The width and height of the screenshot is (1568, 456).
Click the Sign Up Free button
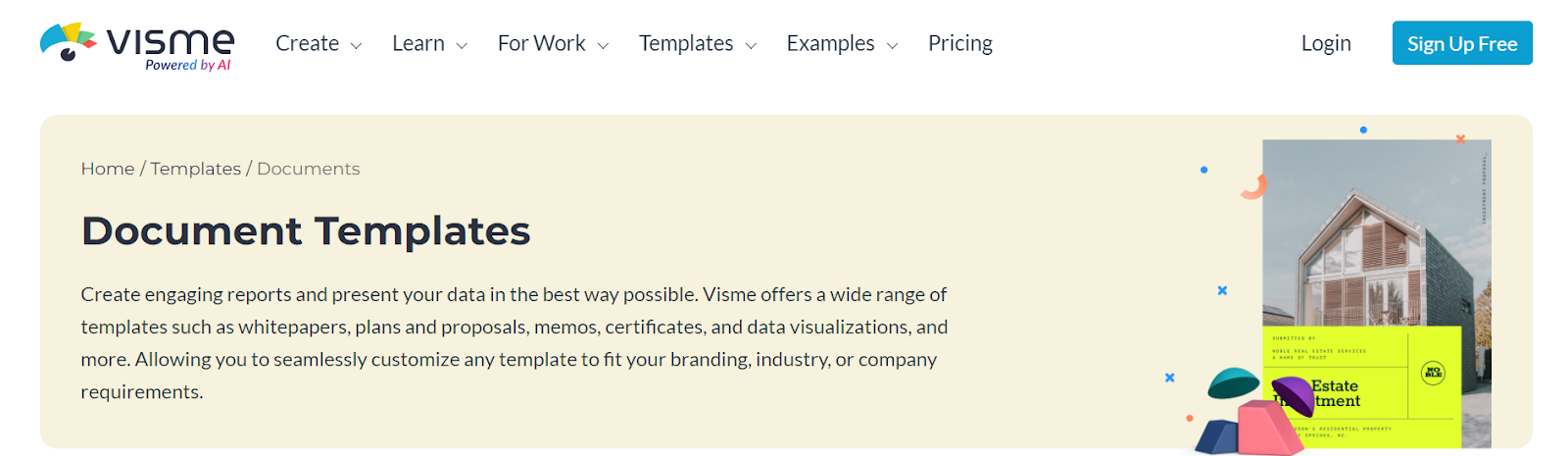pos(1462,43)
